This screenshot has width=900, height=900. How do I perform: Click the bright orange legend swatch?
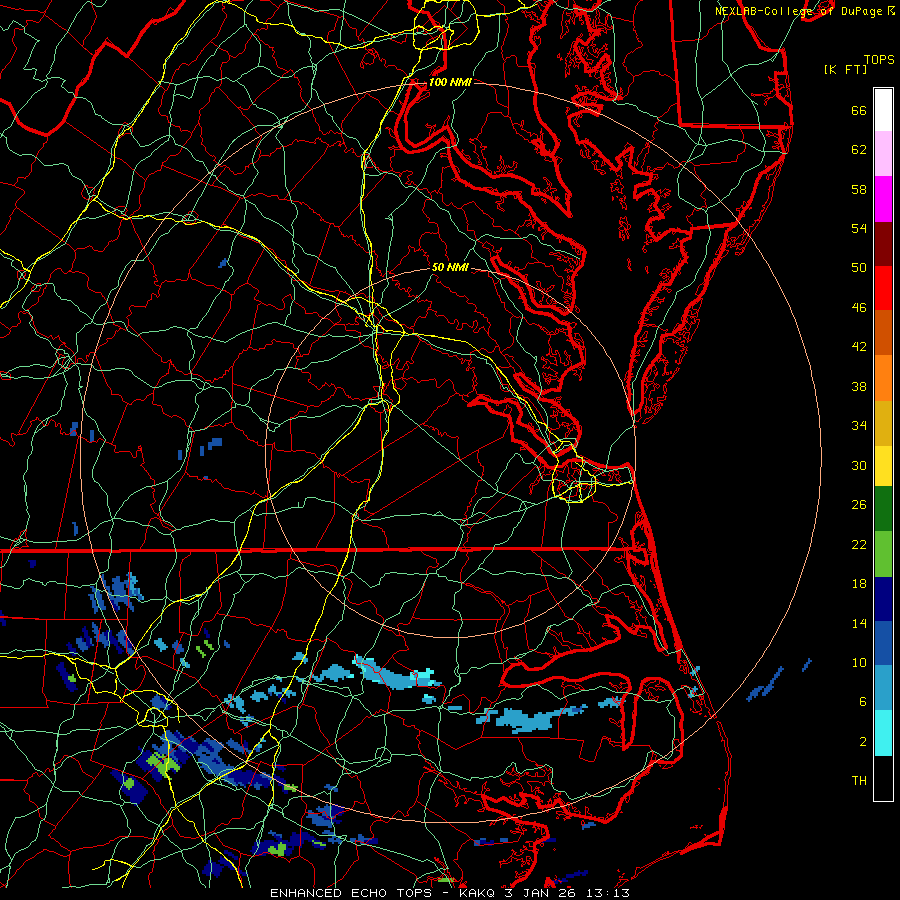pyautogui.click(x=883, y=378)
